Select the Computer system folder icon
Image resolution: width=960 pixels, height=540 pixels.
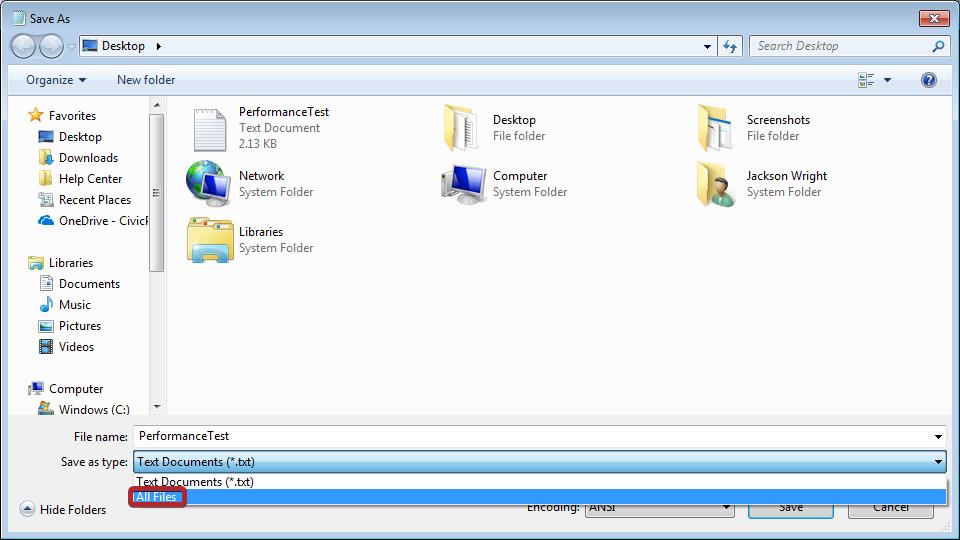[x=463, y=184]
